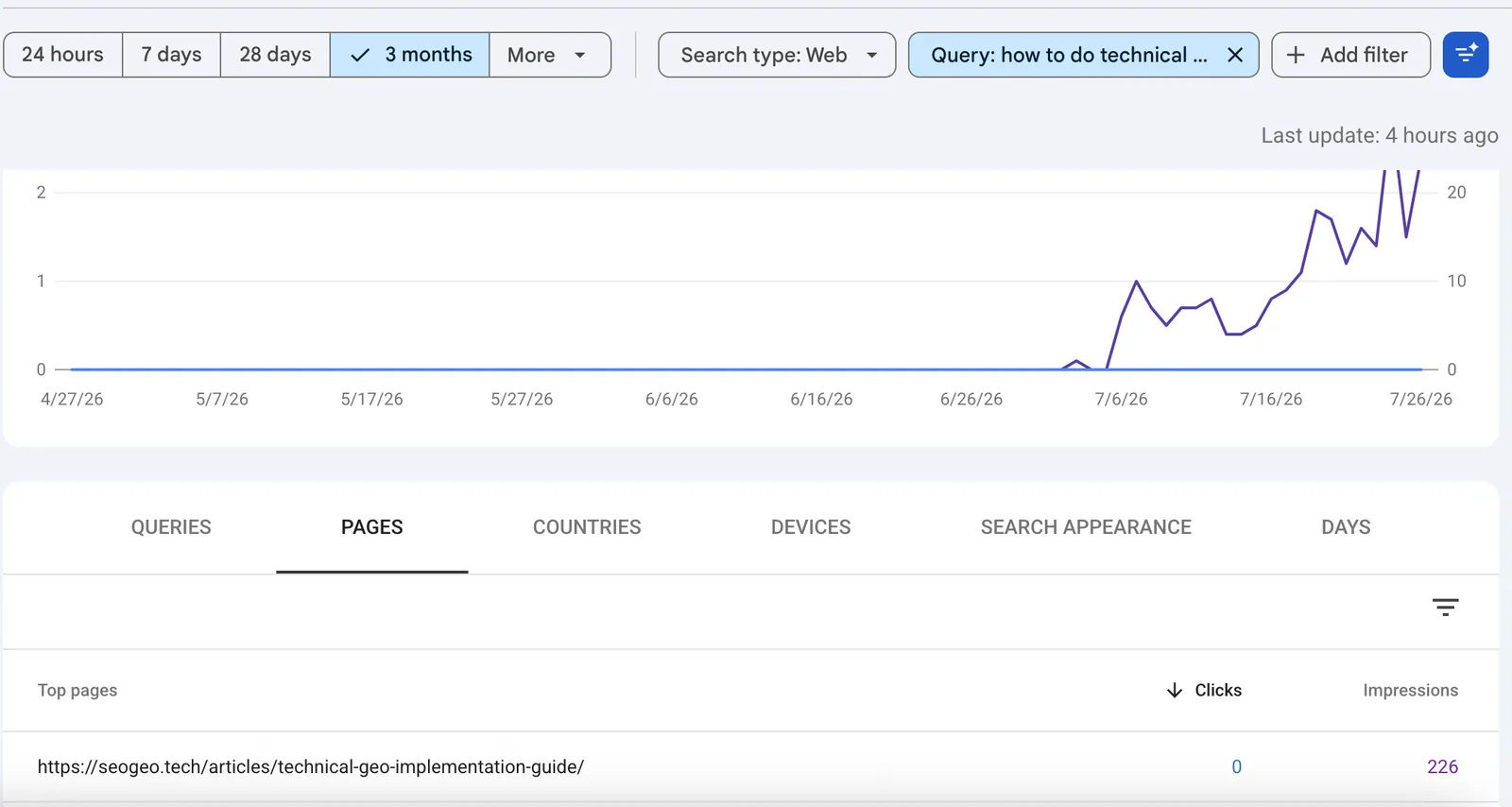Screen dimensions: 1512x807
Task: Open the More date range dropdown
Action: click(550, 55)
